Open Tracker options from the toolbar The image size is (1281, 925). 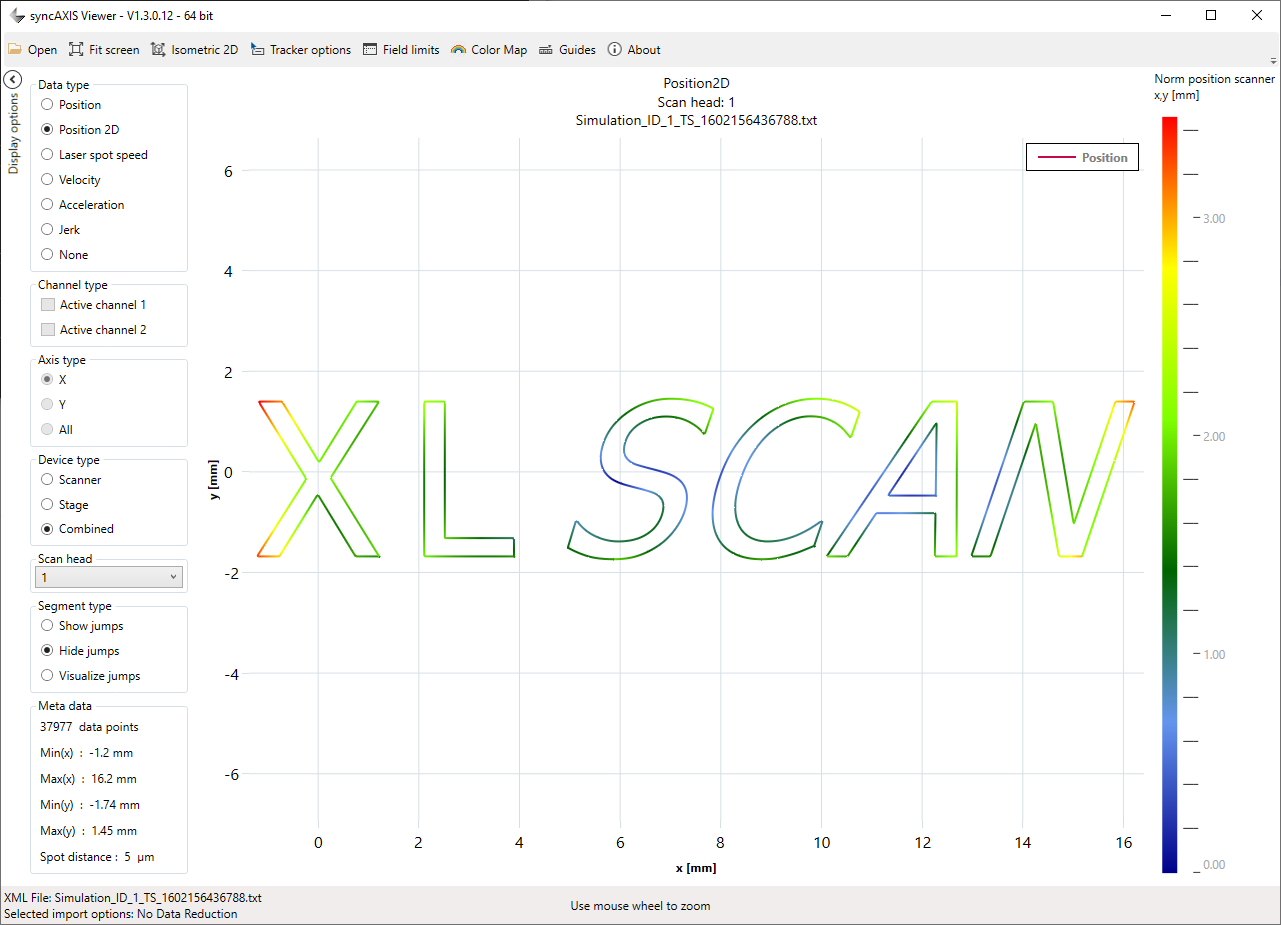pos(258,50)
